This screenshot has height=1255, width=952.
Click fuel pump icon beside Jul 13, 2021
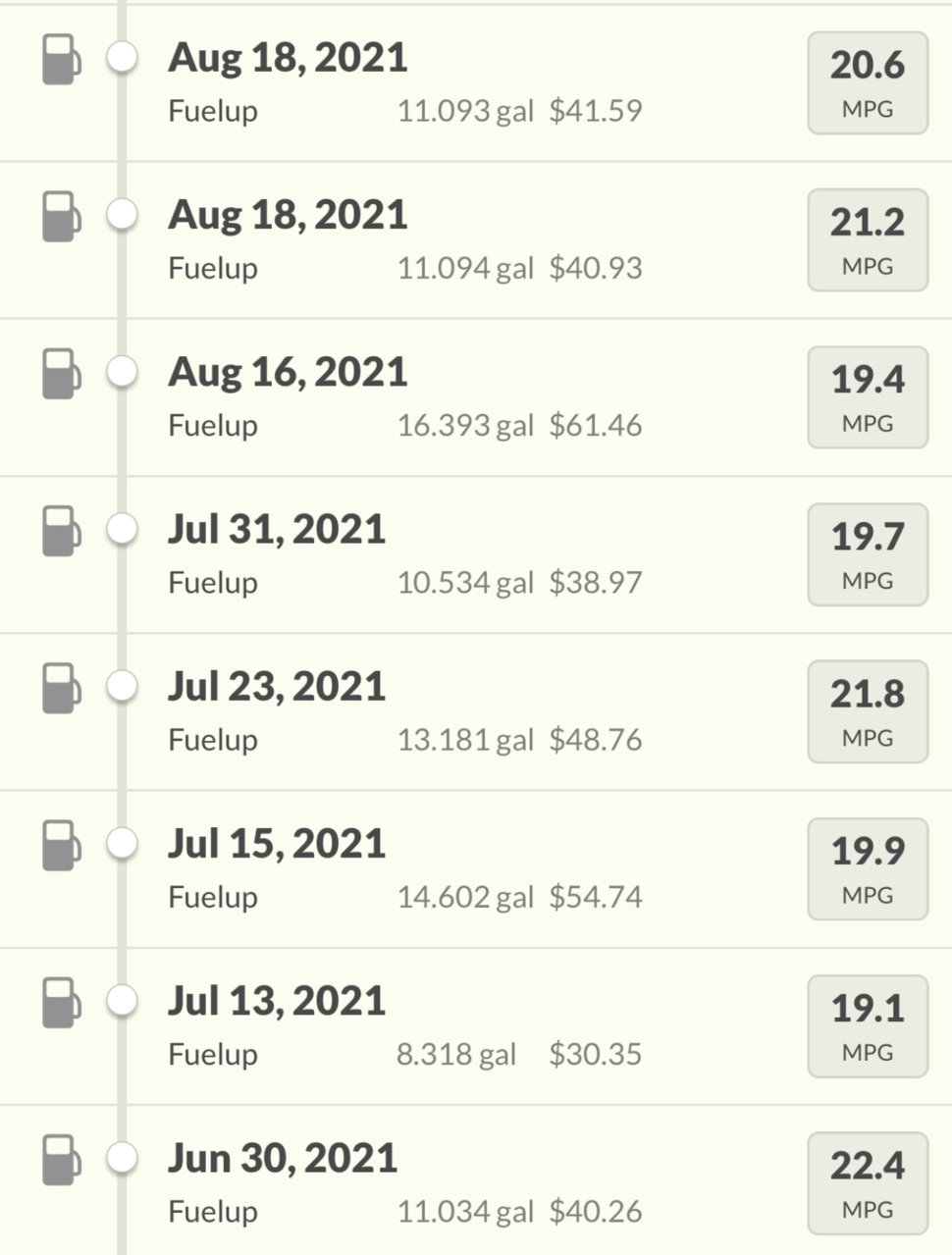[x=61, y=1003]
